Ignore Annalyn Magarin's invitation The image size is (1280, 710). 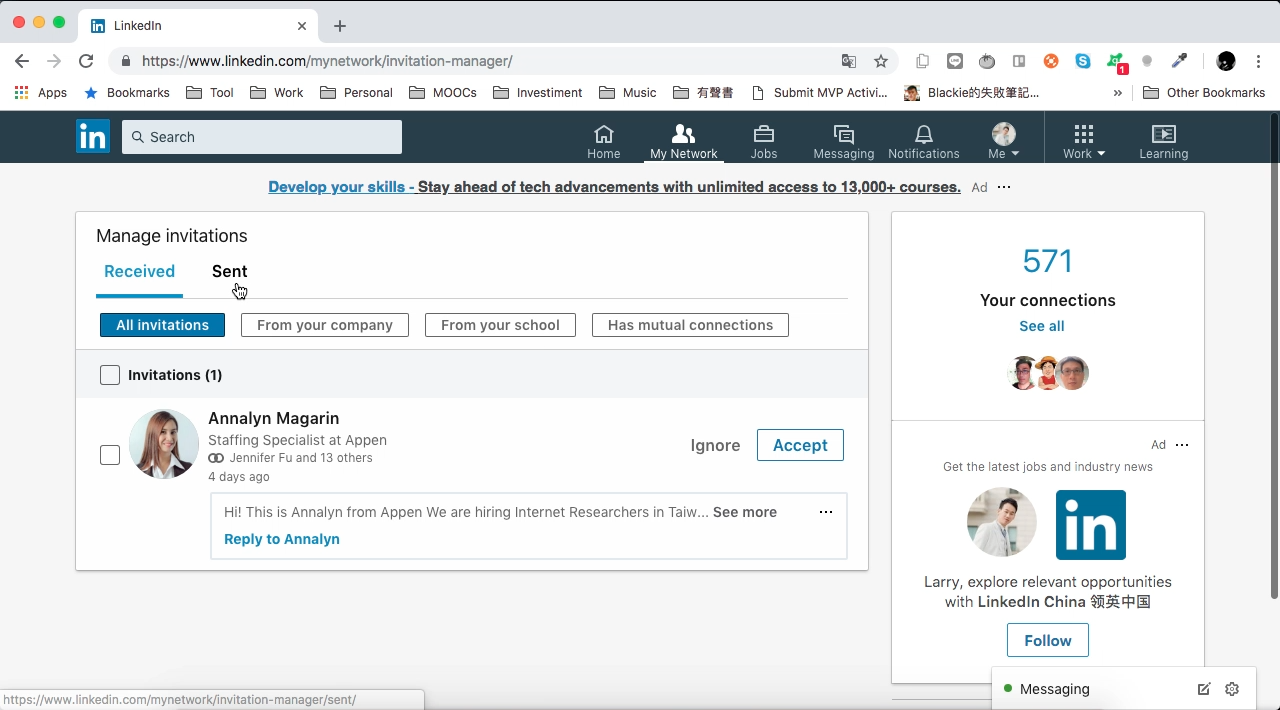pos(715,445)
